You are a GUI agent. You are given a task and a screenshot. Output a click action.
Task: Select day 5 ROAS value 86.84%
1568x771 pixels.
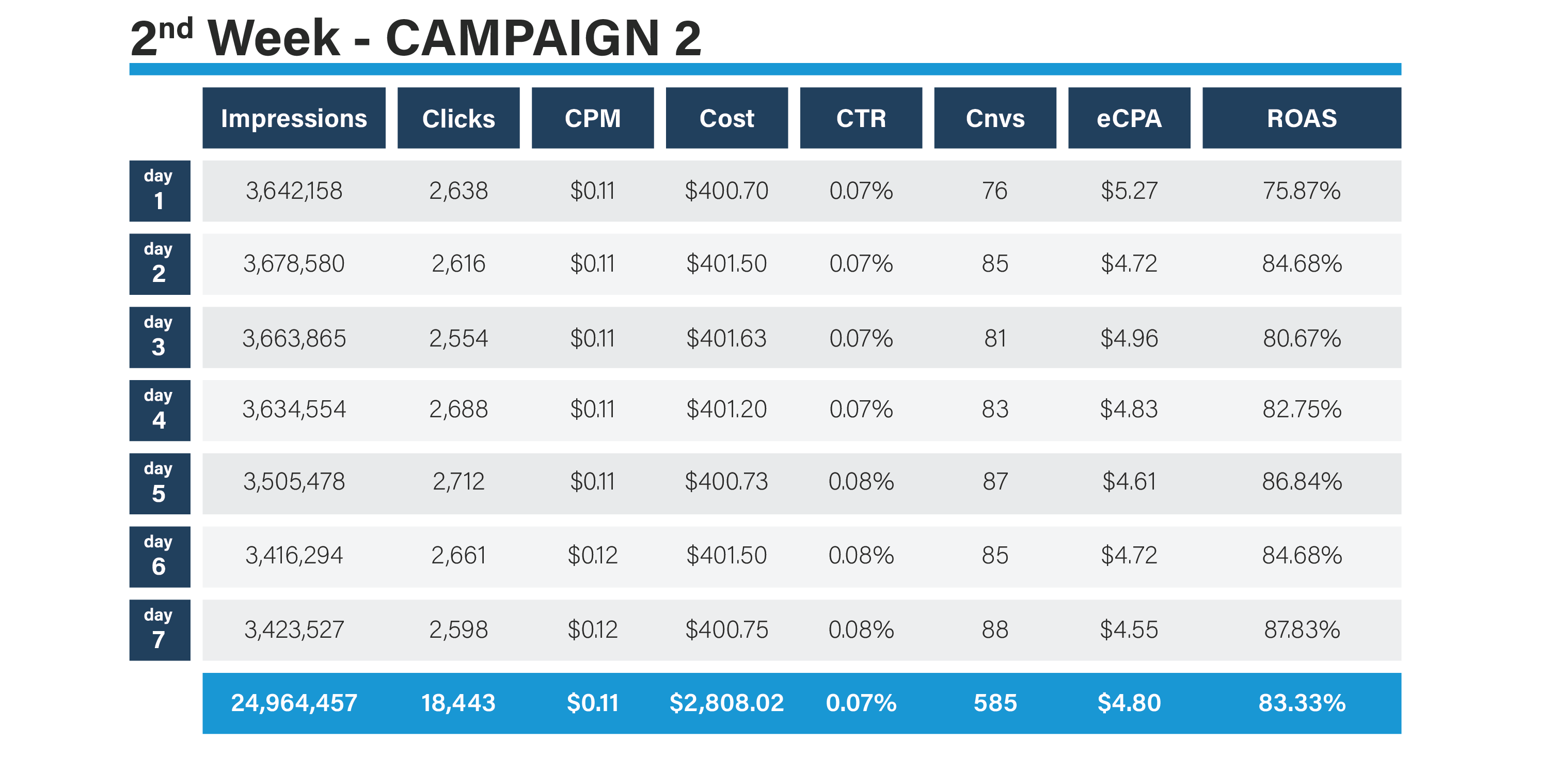click(x=1302, y=482)
